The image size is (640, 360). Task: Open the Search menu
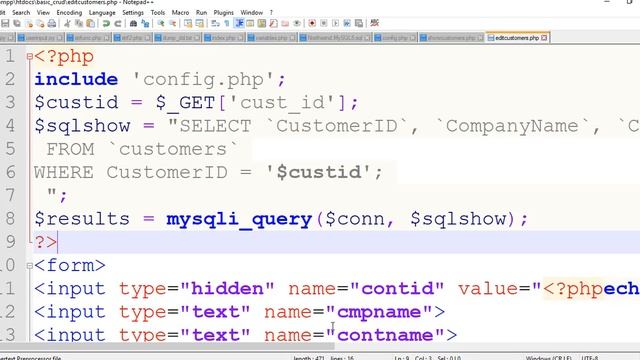21,13
